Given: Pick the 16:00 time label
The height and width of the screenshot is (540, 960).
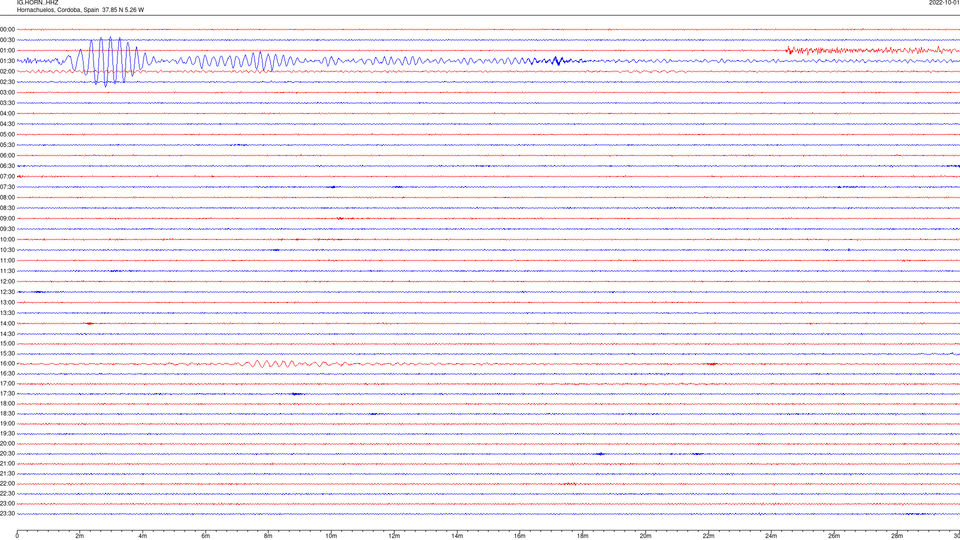Looking at the screenshot, I should [x=7, y=364].
